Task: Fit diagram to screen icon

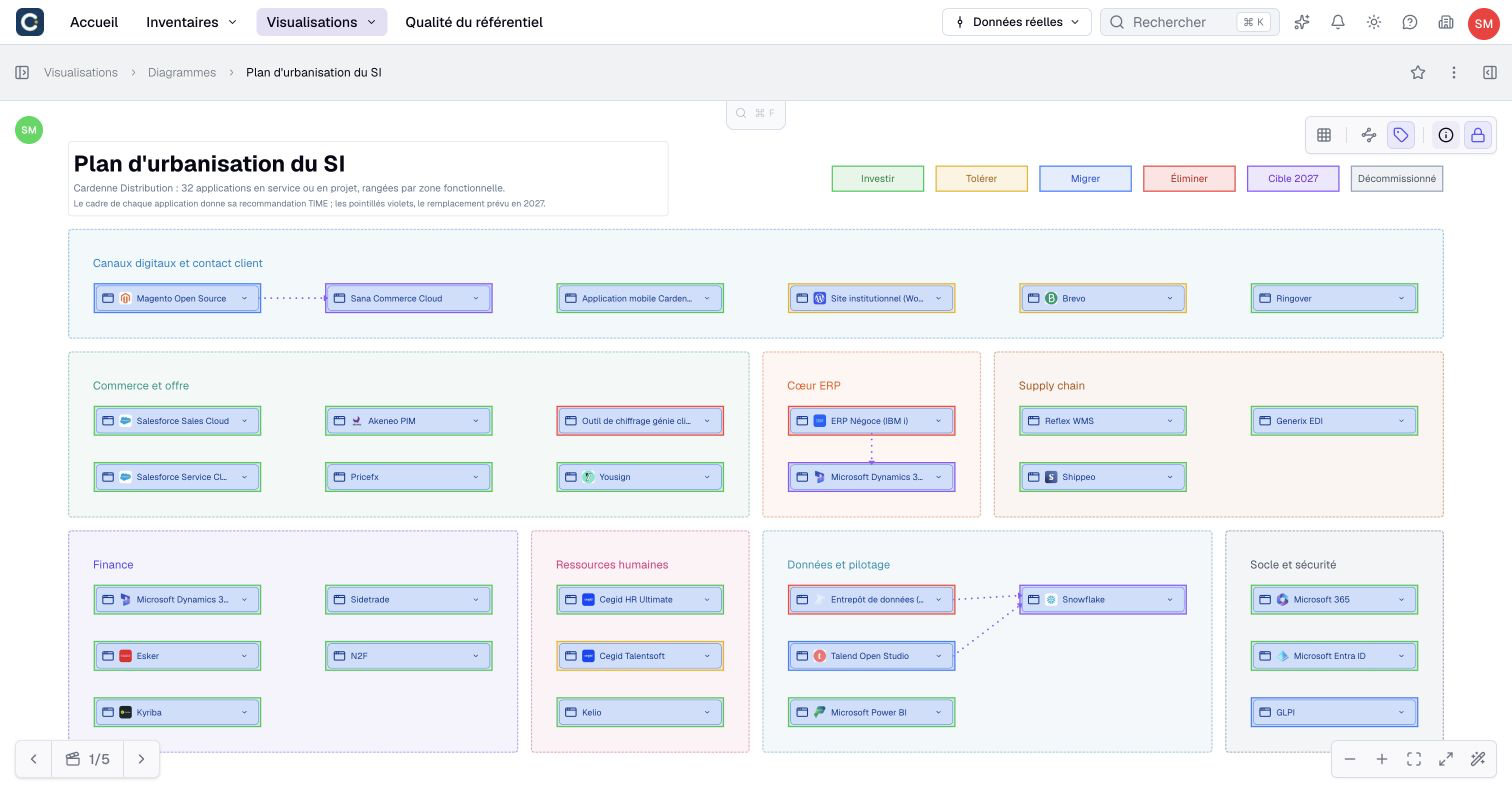Action: [1413, 759]
